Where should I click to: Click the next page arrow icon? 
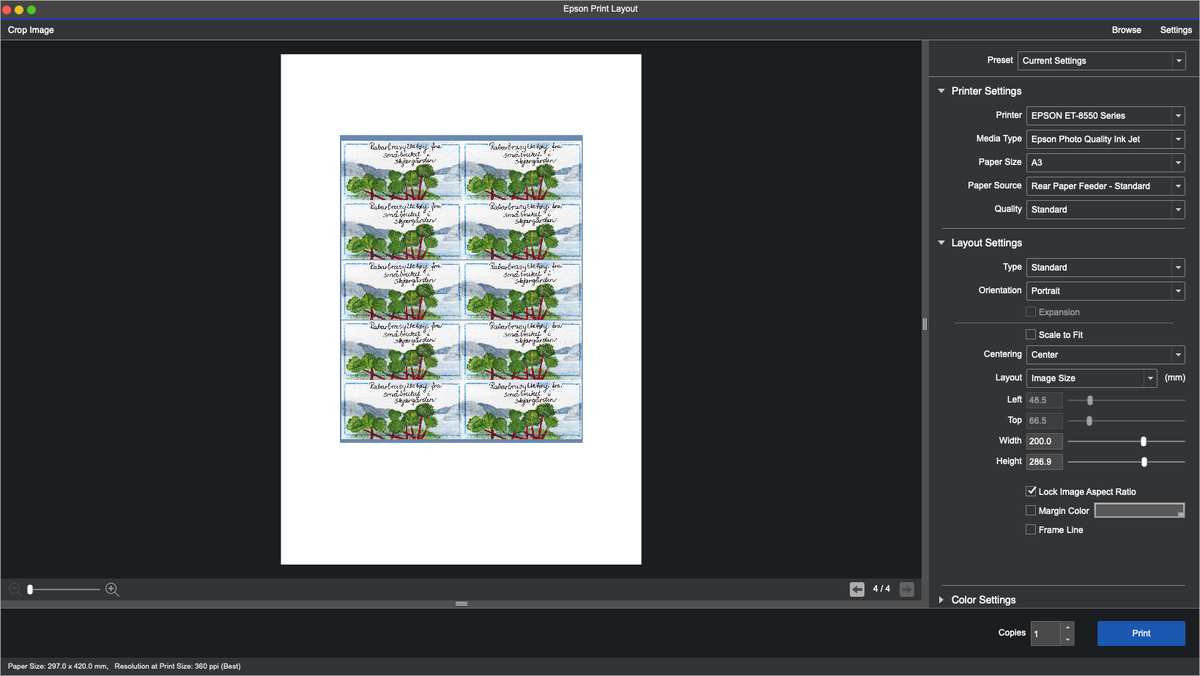(907, 589)
